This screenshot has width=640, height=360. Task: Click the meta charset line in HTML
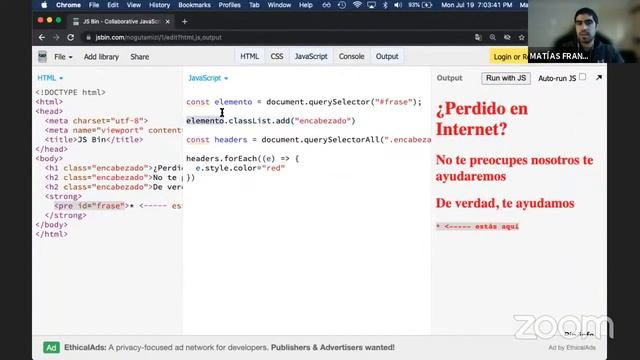point(96,120)
